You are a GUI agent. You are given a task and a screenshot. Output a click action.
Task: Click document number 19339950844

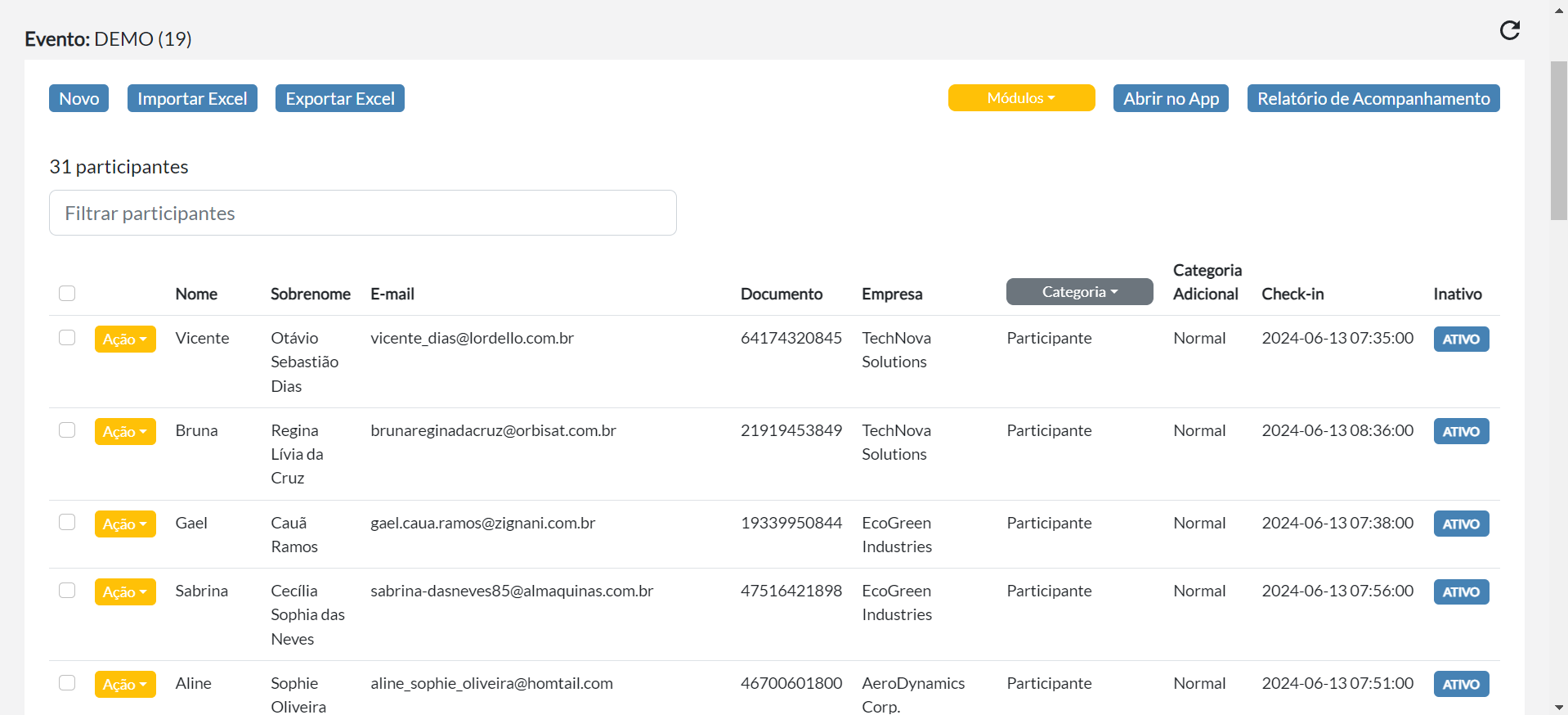click(x=791, y=523)
